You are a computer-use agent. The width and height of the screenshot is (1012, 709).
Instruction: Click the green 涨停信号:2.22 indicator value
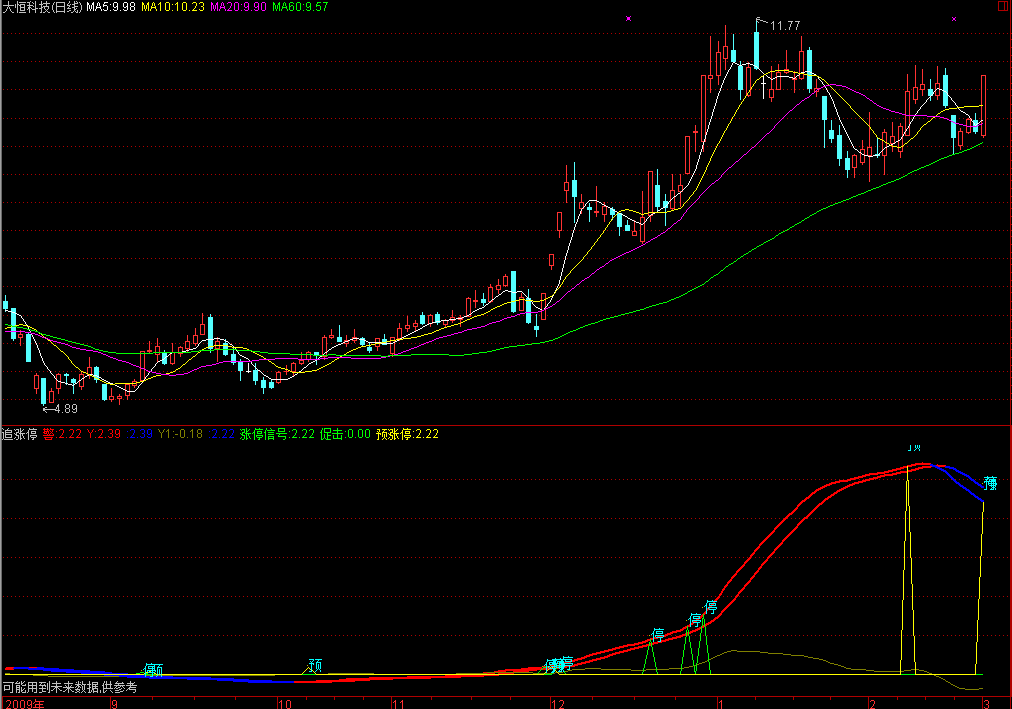[x=277, y=434]
